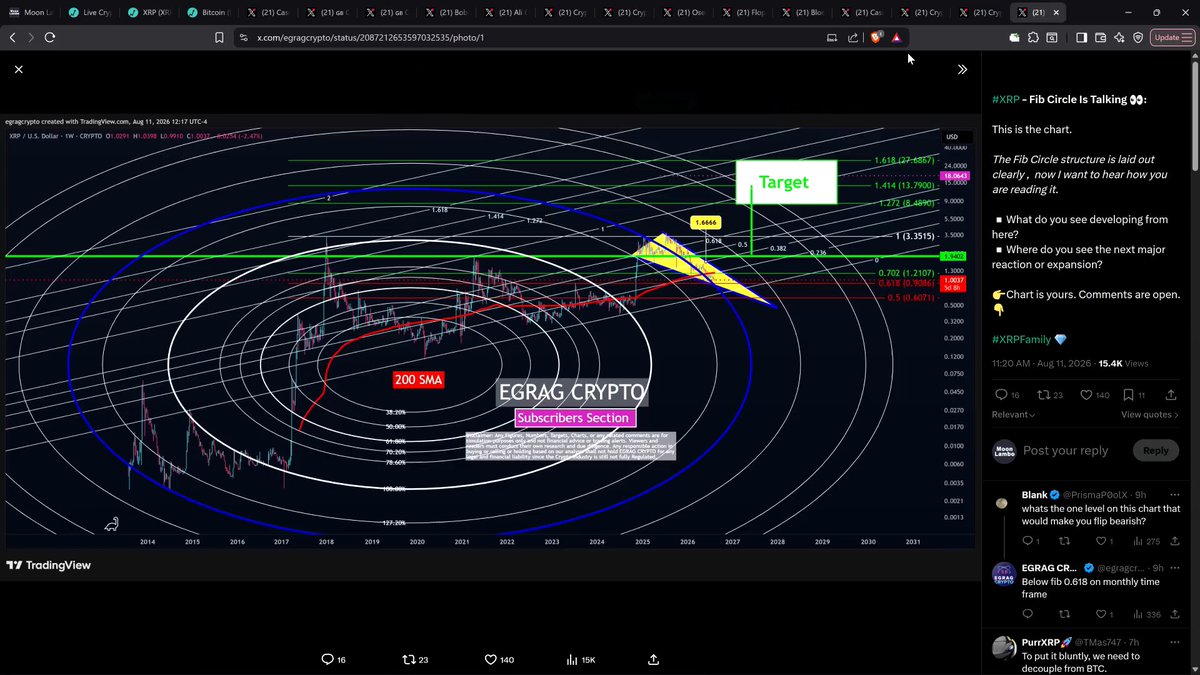
Task: Click the browser Update button
Action: coord(1172,37)
